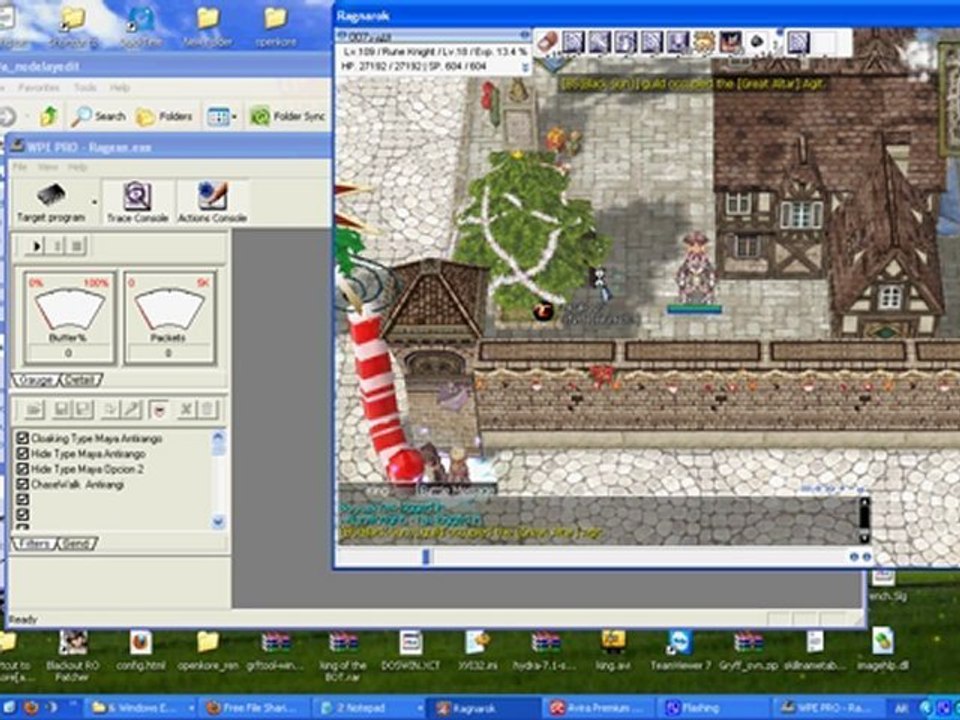960x720 pixels.
Task: Toggle ChaseWalk Antikangi filter checkbox
Action: [x=23, y=484]
